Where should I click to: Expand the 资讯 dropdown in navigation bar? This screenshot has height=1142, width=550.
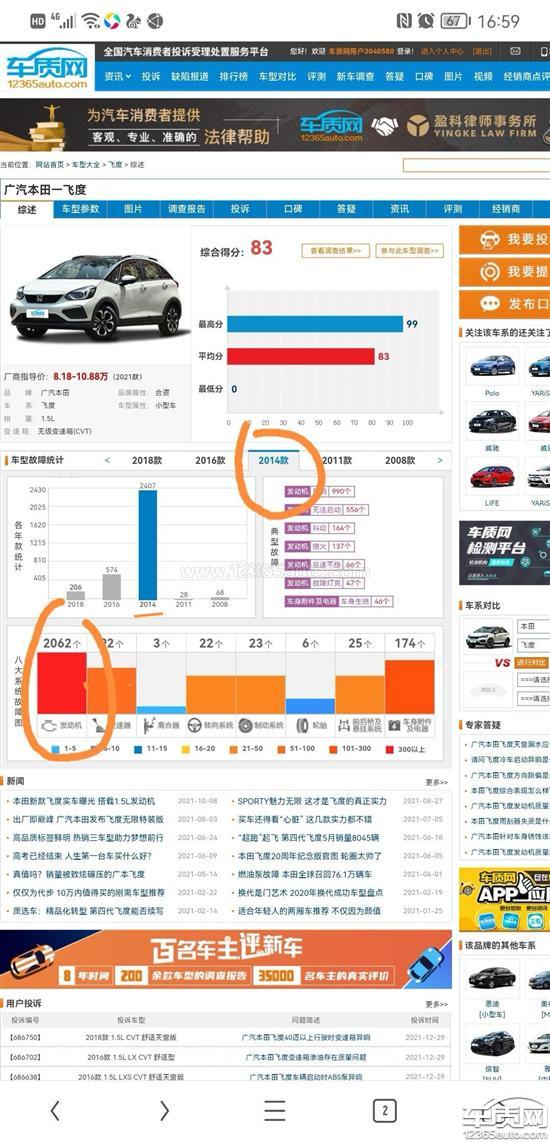pos(117,76)
